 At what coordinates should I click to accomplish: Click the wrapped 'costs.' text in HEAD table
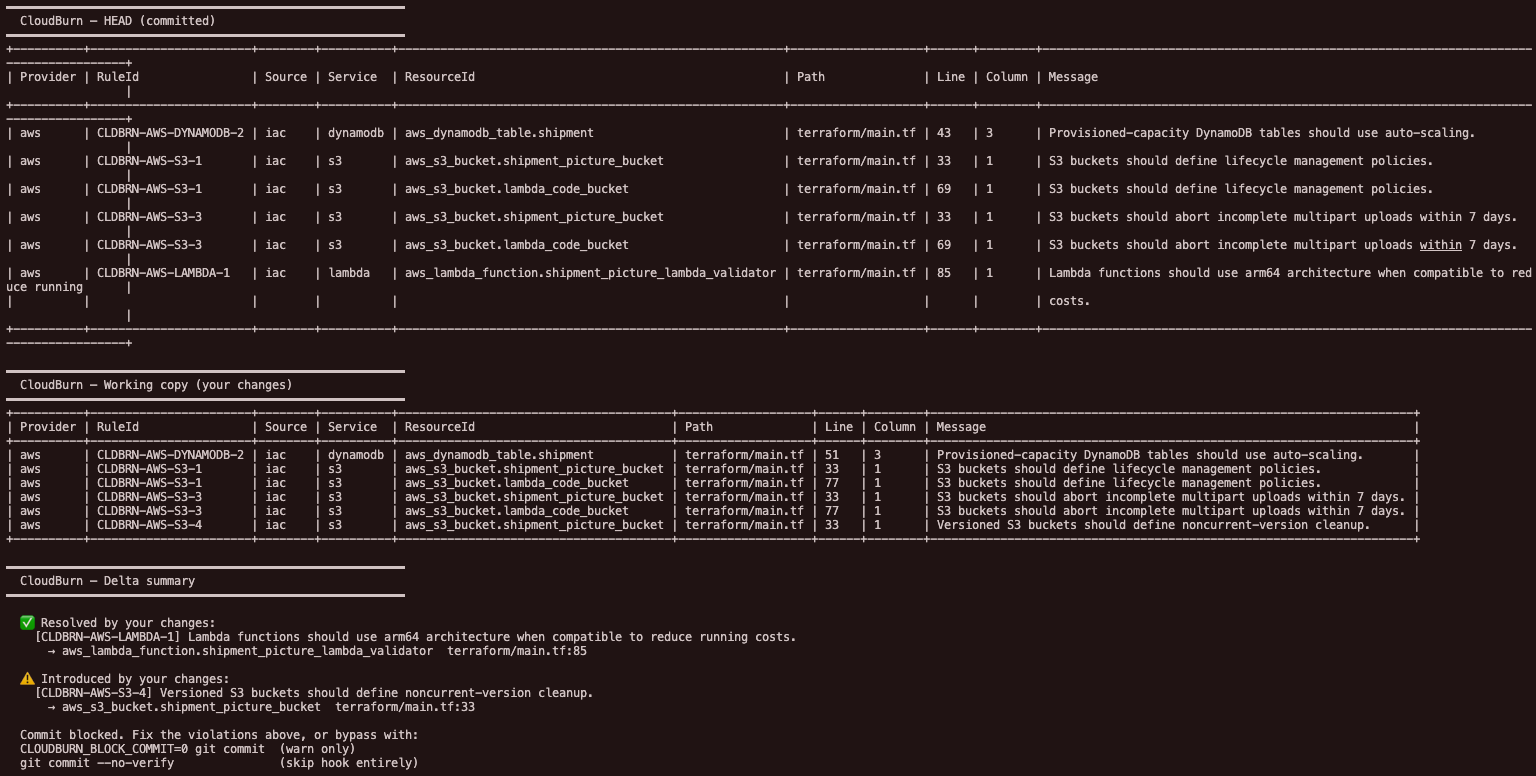click(x=1070, y=301)
